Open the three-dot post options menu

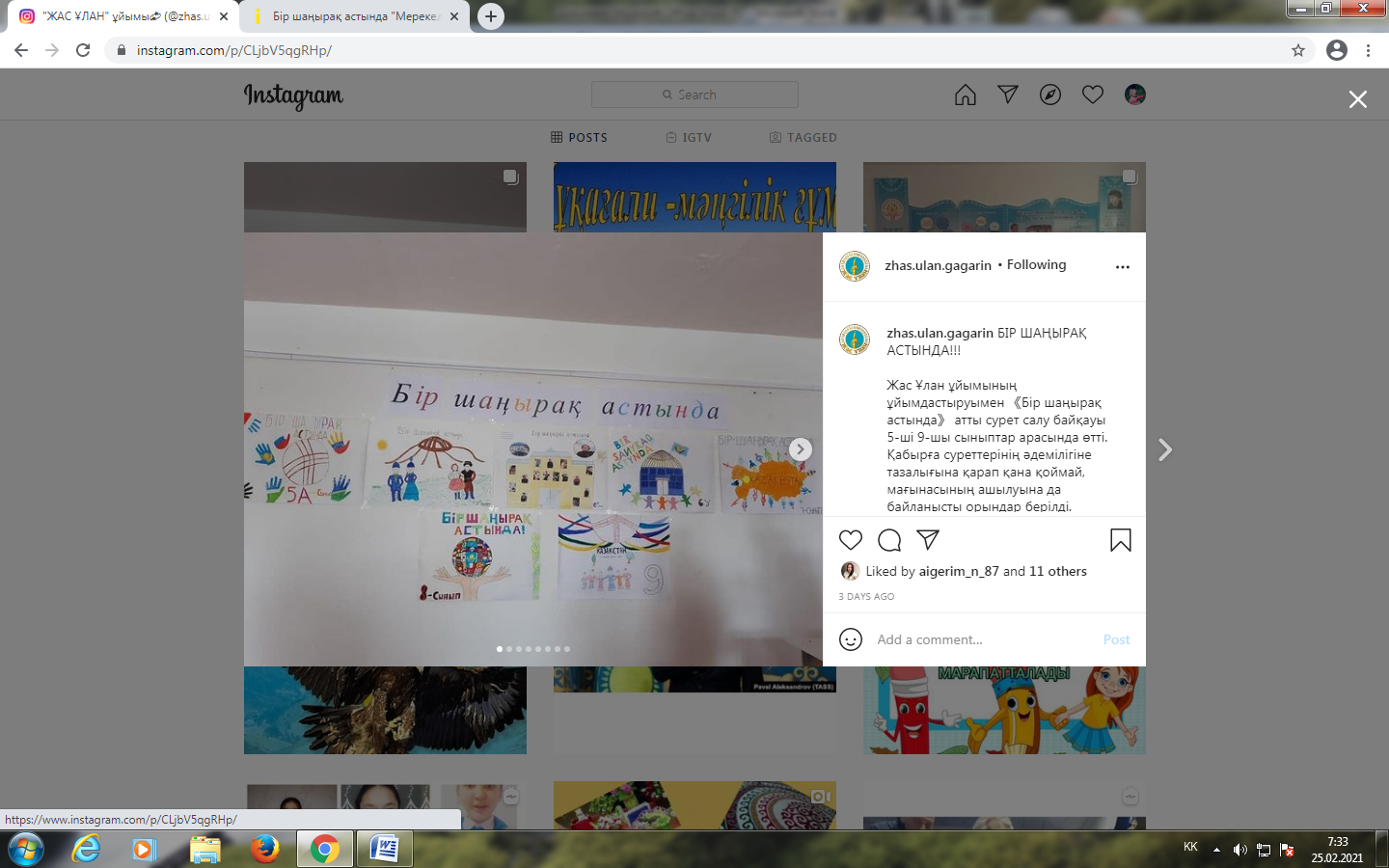pos(1122,267)
